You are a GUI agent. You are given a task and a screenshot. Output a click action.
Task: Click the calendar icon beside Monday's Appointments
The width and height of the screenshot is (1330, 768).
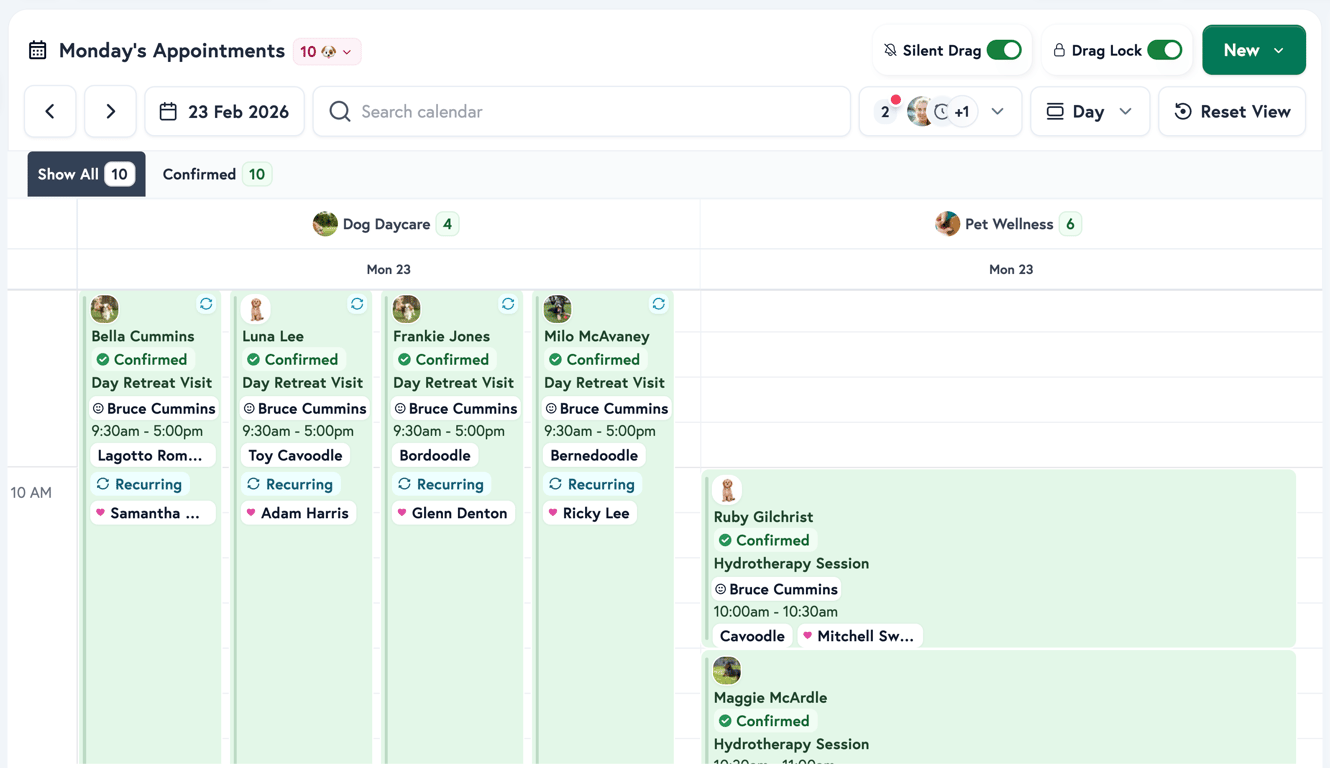pos(37,49)
